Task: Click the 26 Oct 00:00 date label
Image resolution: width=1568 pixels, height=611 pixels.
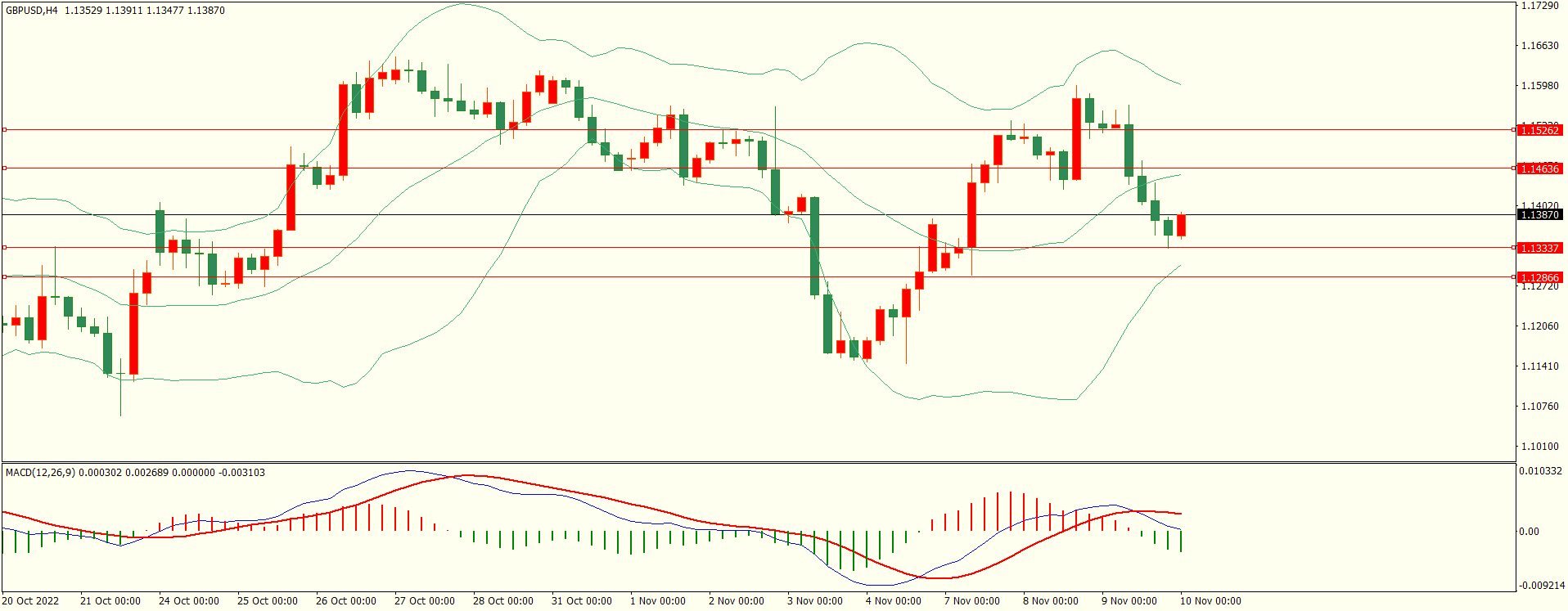Action: point(346,601)
